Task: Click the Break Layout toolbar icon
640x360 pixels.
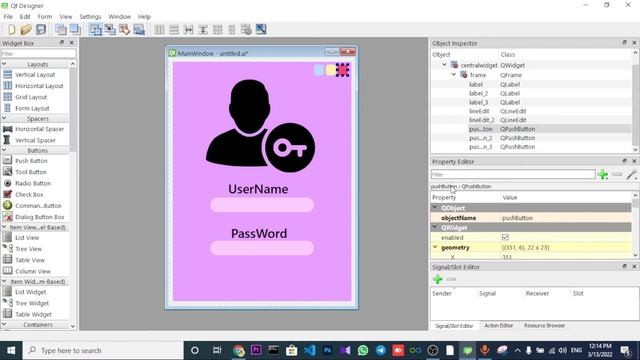Action: [246, 29]
